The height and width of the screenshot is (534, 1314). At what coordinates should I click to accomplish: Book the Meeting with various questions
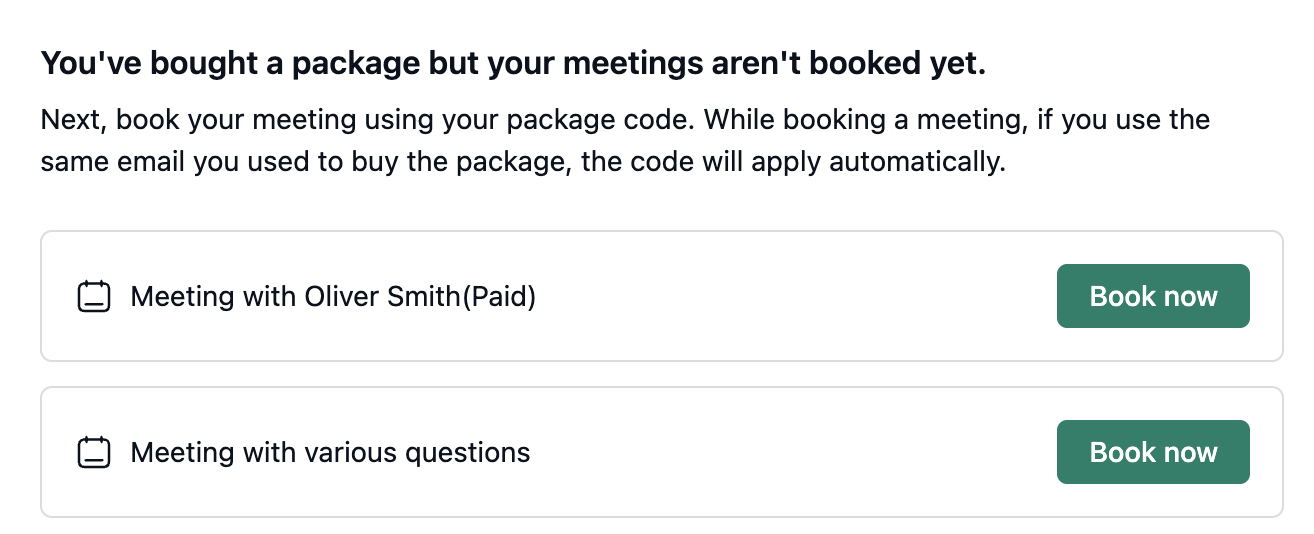tap(1152, 452)
